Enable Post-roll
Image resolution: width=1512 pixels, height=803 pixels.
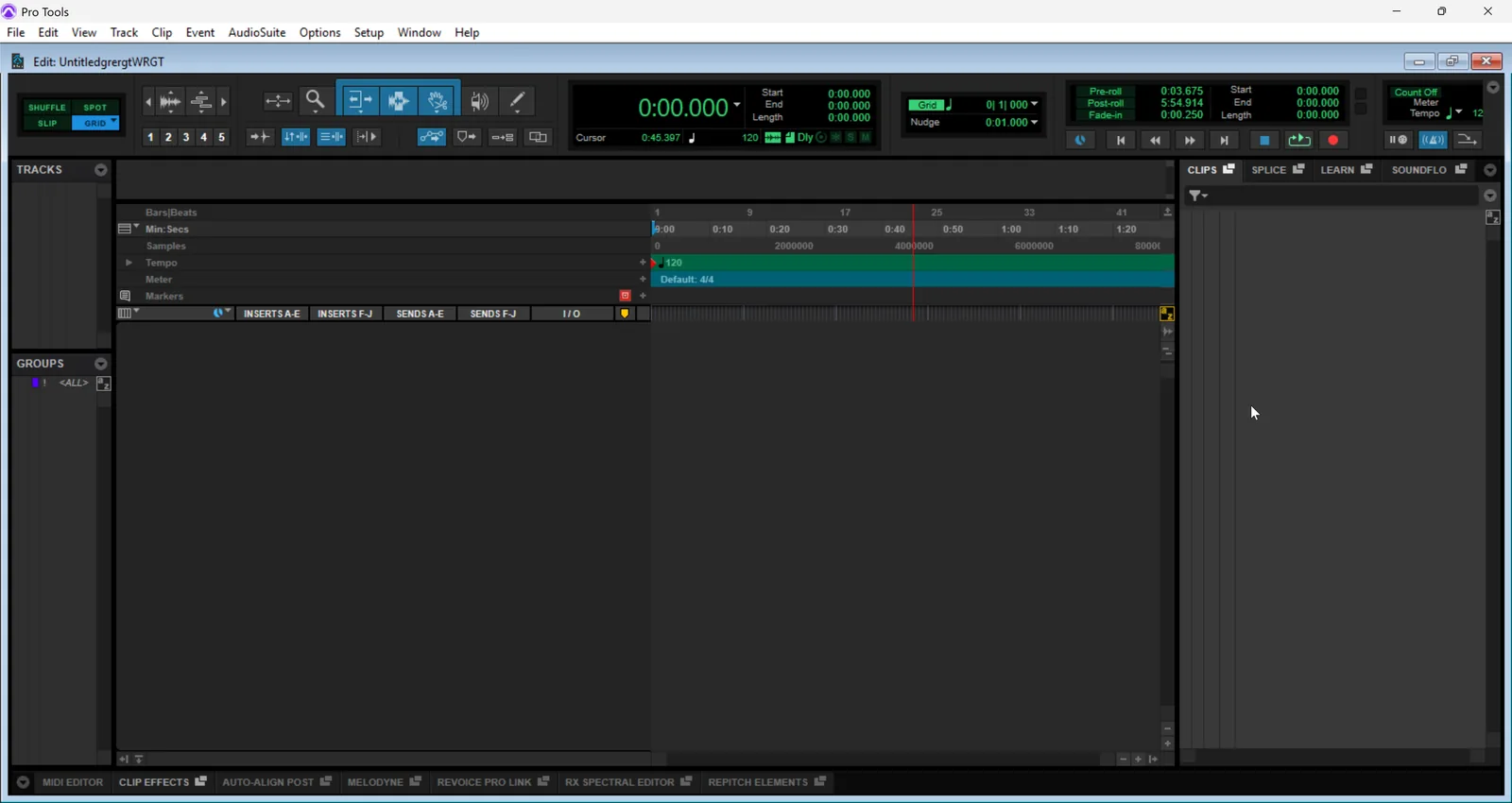coord(1106,104)
